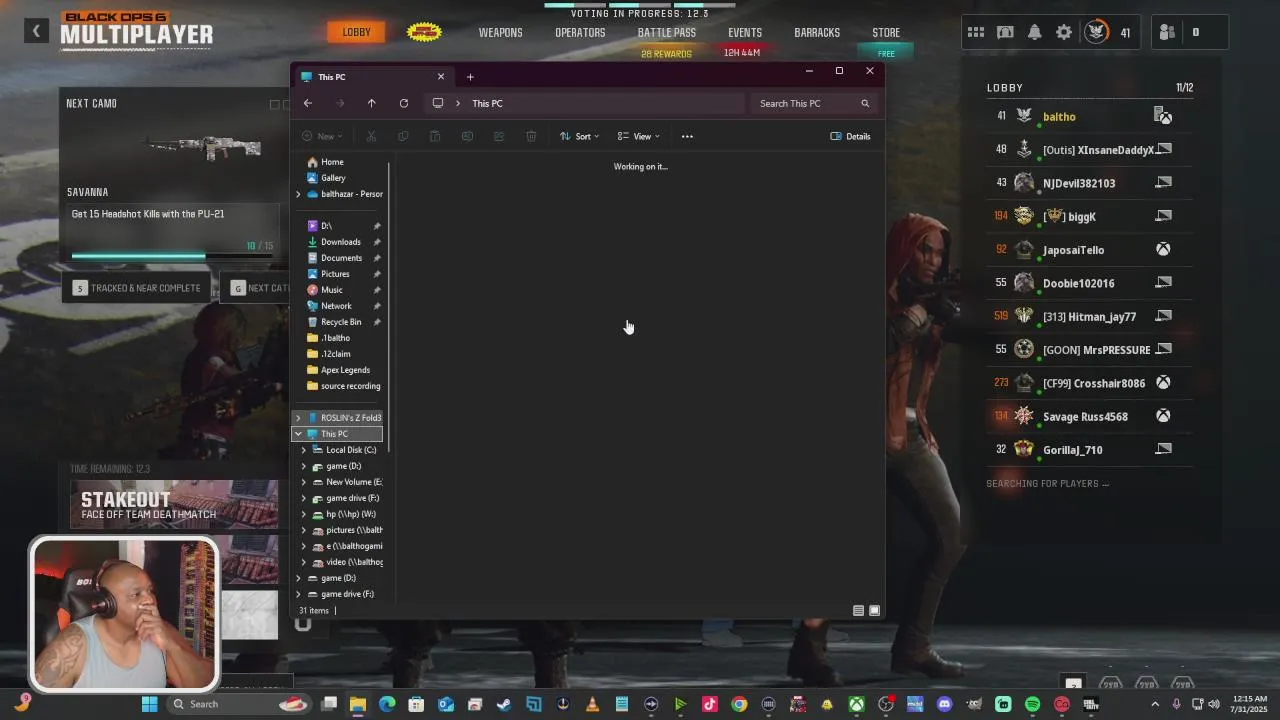This screenshot has width=1280, height=720.
Task: Toggle the Details pane
Action: tap(850, 136)
